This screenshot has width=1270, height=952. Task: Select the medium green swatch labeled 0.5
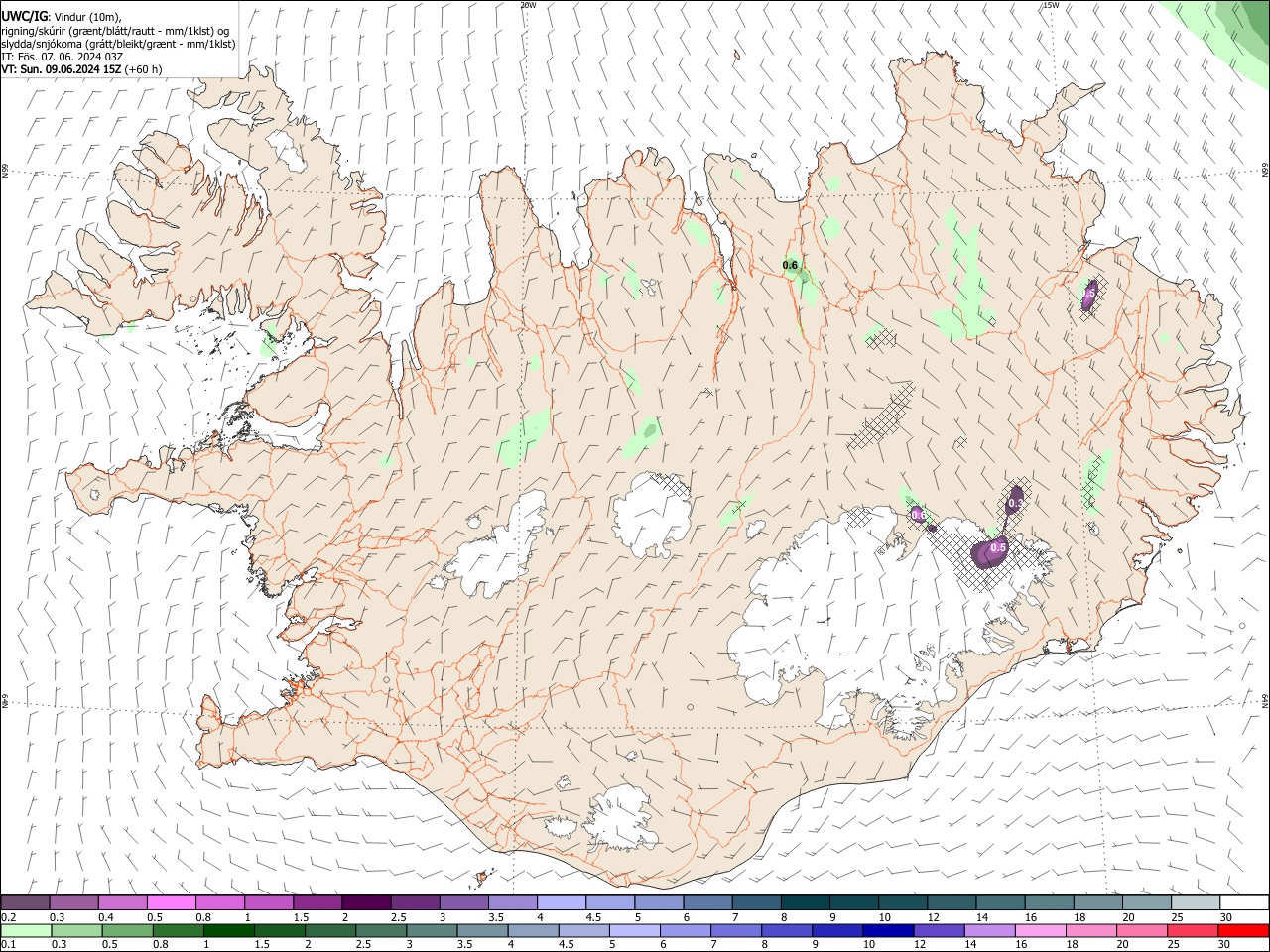(x=126, y=931)
